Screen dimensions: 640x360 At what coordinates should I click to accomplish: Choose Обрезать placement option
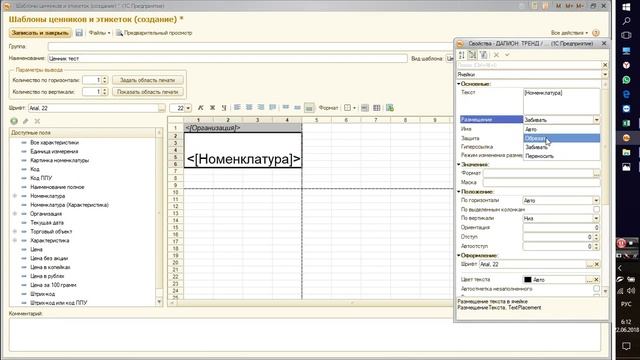(562, 138)
